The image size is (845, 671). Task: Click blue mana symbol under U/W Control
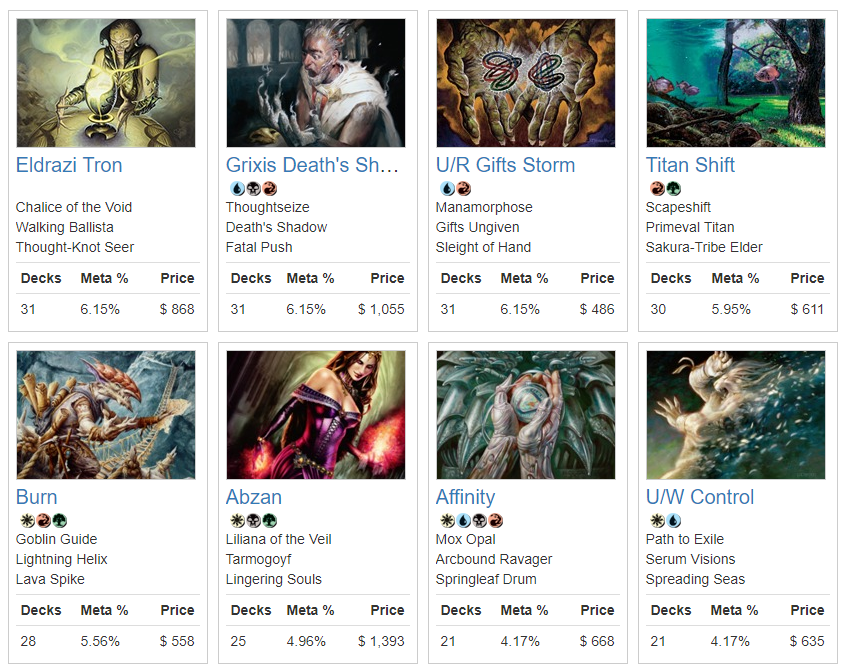click(x=673, y=520)
